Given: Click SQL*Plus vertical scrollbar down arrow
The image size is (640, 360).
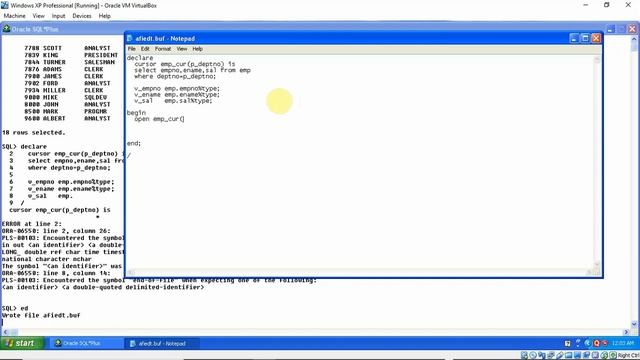Looking at the screenshot, I should point(634,324).
